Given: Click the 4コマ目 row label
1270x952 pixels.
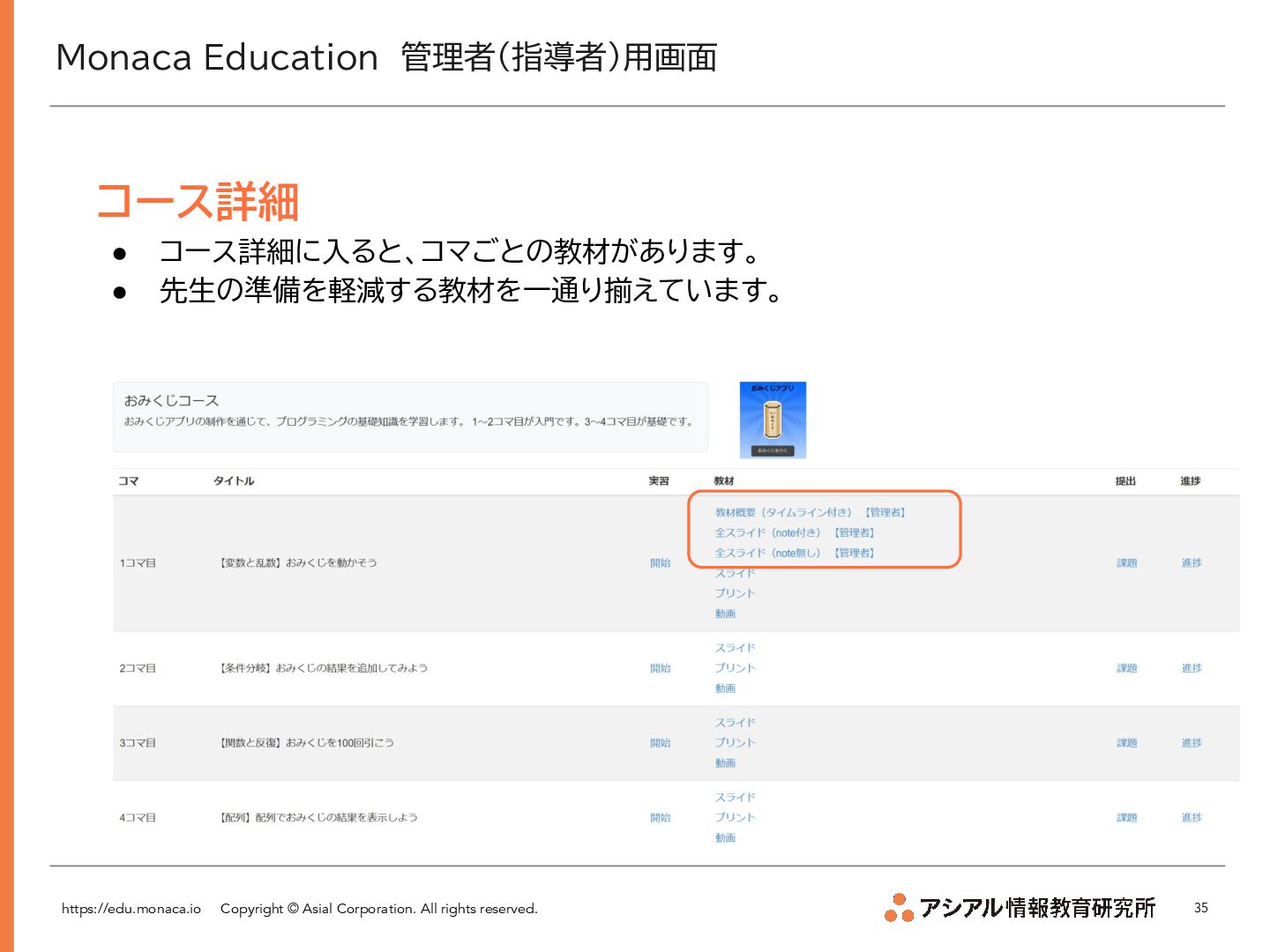Looking at the screenshot, I should [x=138, y=818].
